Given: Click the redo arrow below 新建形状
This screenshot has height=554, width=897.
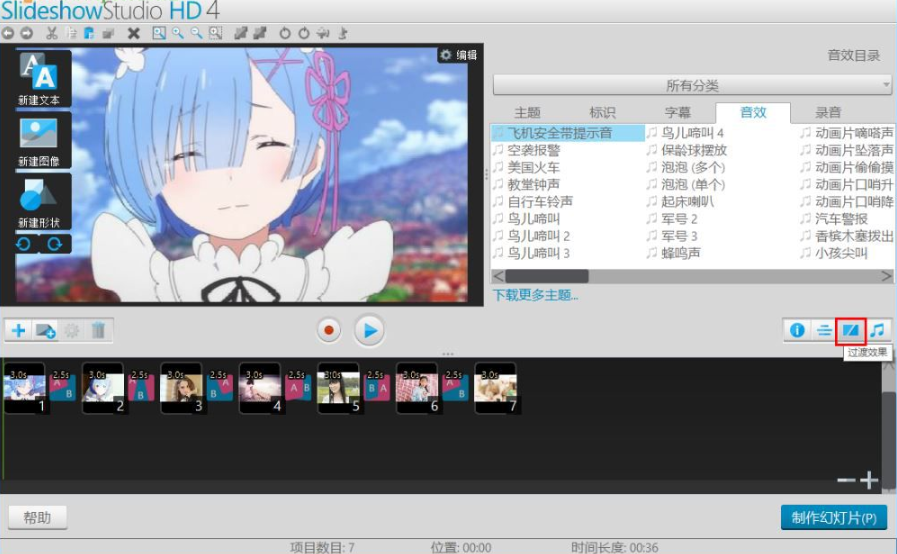Looking at the screenshot, I should tap(55, 244).
